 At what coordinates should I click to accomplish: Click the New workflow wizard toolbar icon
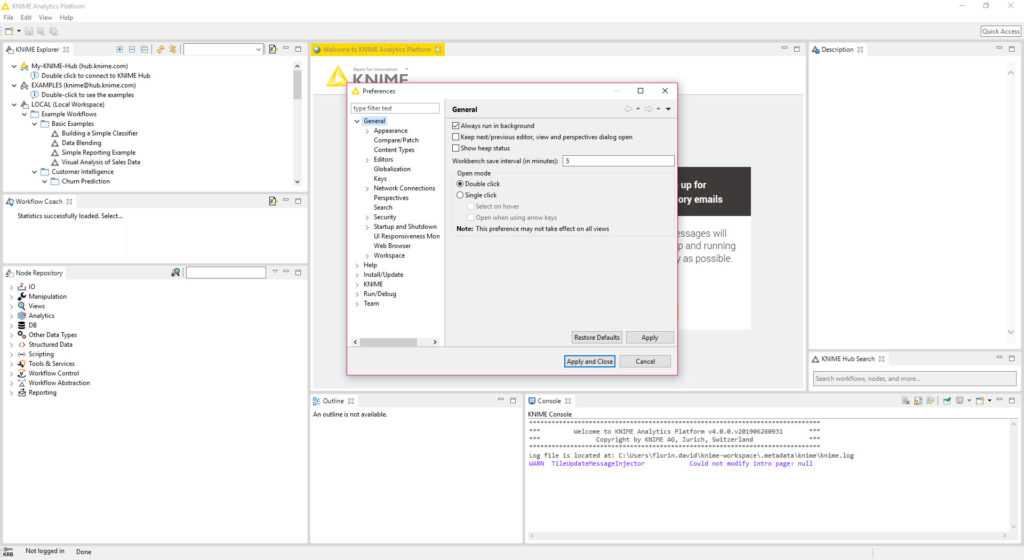click(x=9, y=31)
